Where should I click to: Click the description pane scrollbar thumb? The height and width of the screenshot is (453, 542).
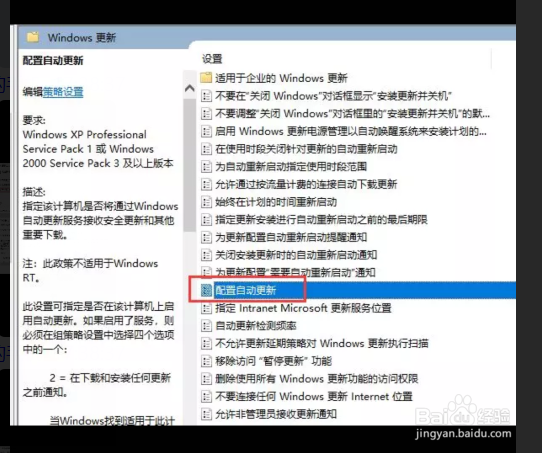point(189,165)
